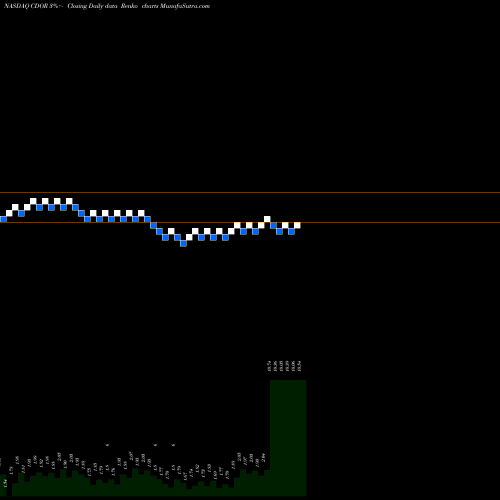The height and width of the screenshot is (500, 500).
Task: Select the lowest blue Renko brick
Action: [183, 244]
